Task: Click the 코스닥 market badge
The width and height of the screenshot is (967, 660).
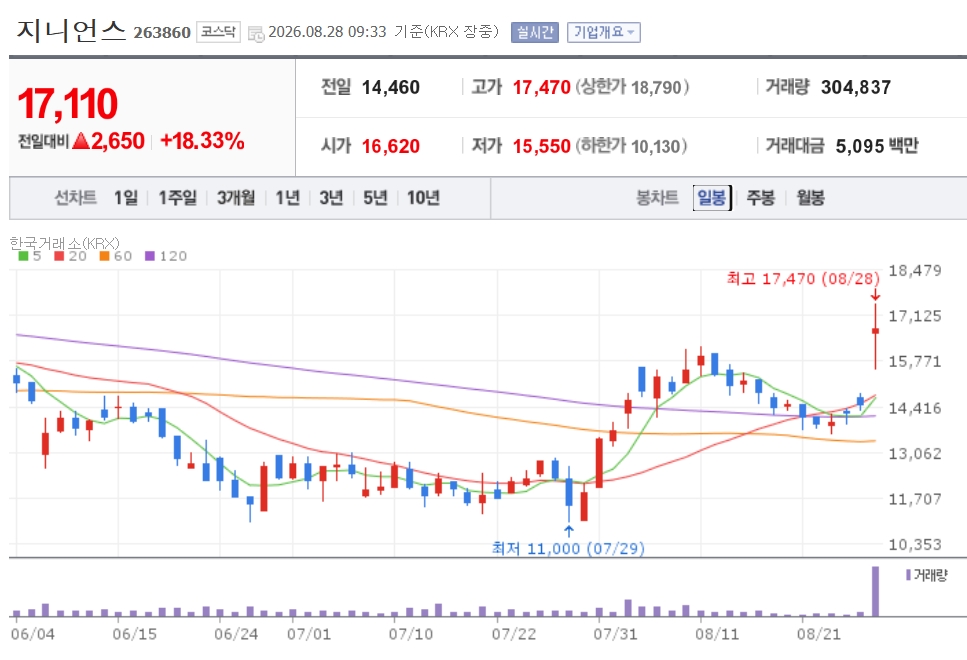Action: point(218,32)
